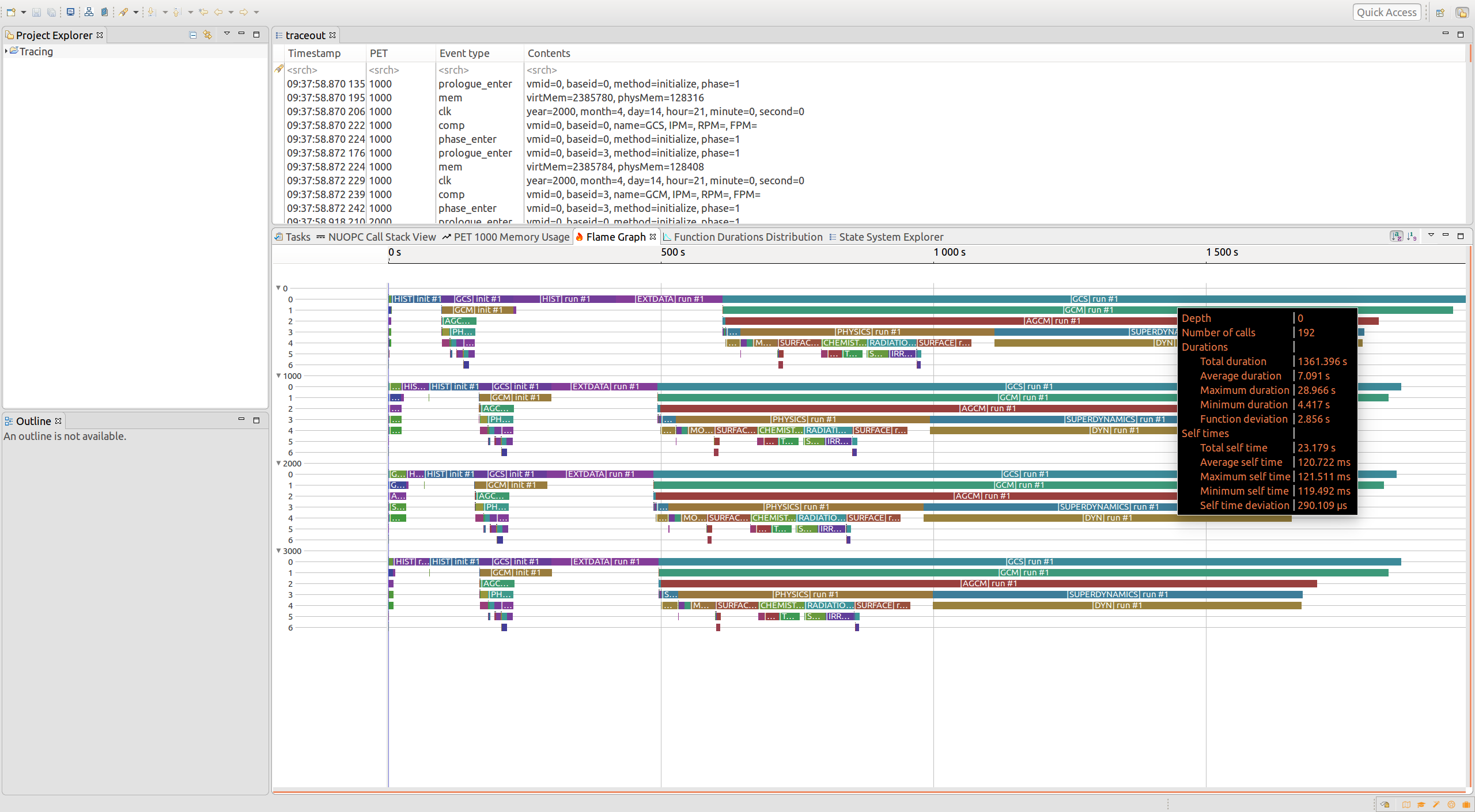The image size is (1475, 812).
Task: Click the Timestamp column header
Action: pos(314,53)
